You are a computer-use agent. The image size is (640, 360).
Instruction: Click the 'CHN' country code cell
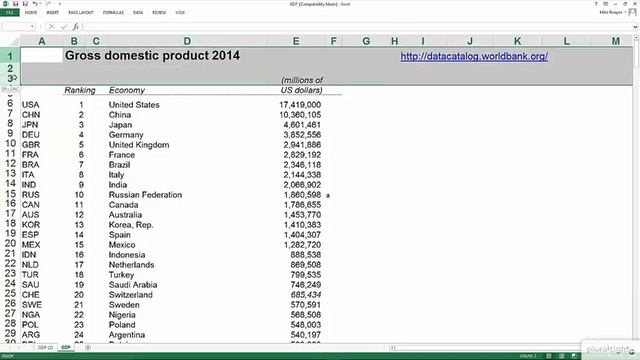point(31,115)
